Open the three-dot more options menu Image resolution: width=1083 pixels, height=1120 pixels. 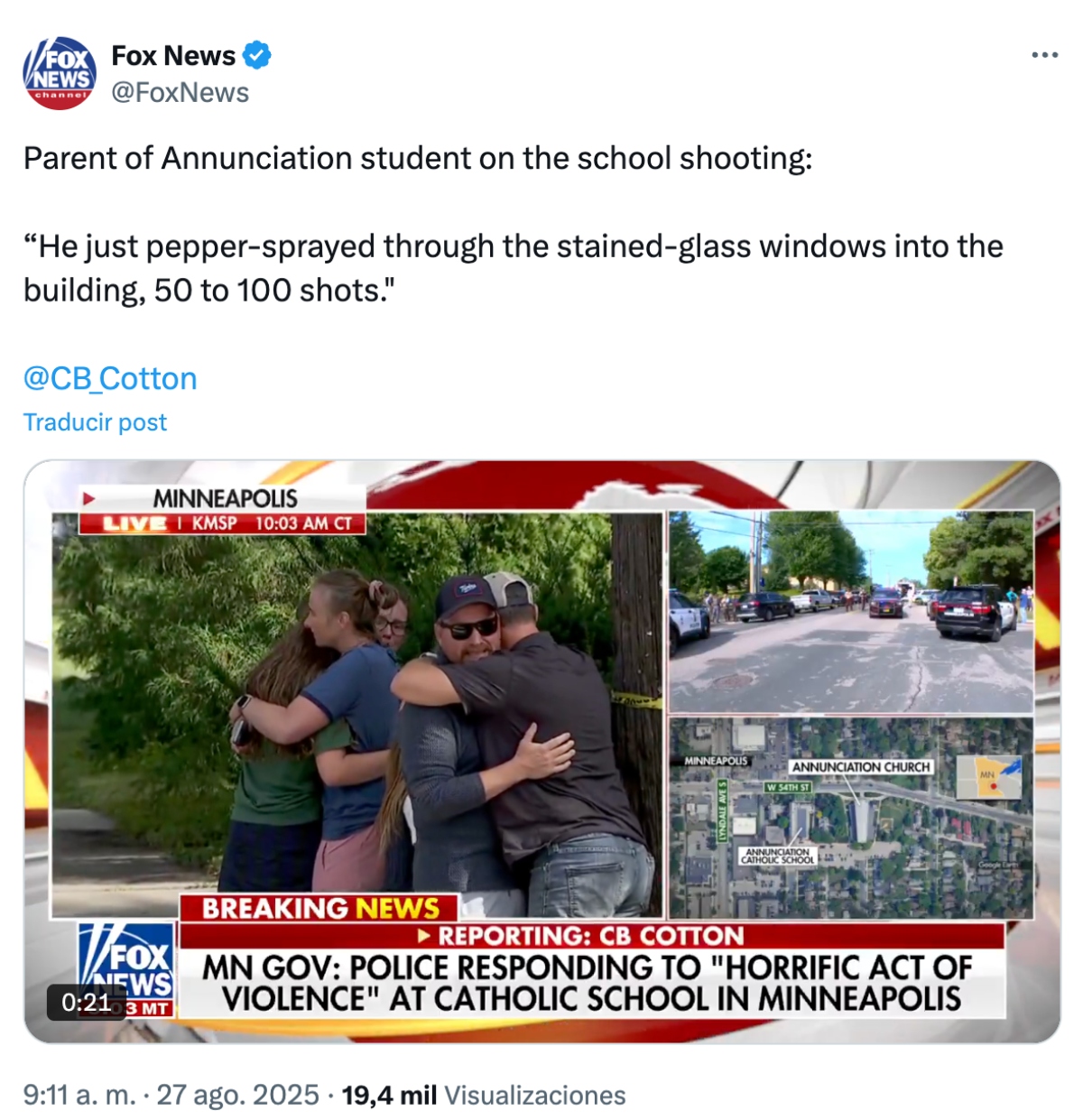pos(1044,55)
